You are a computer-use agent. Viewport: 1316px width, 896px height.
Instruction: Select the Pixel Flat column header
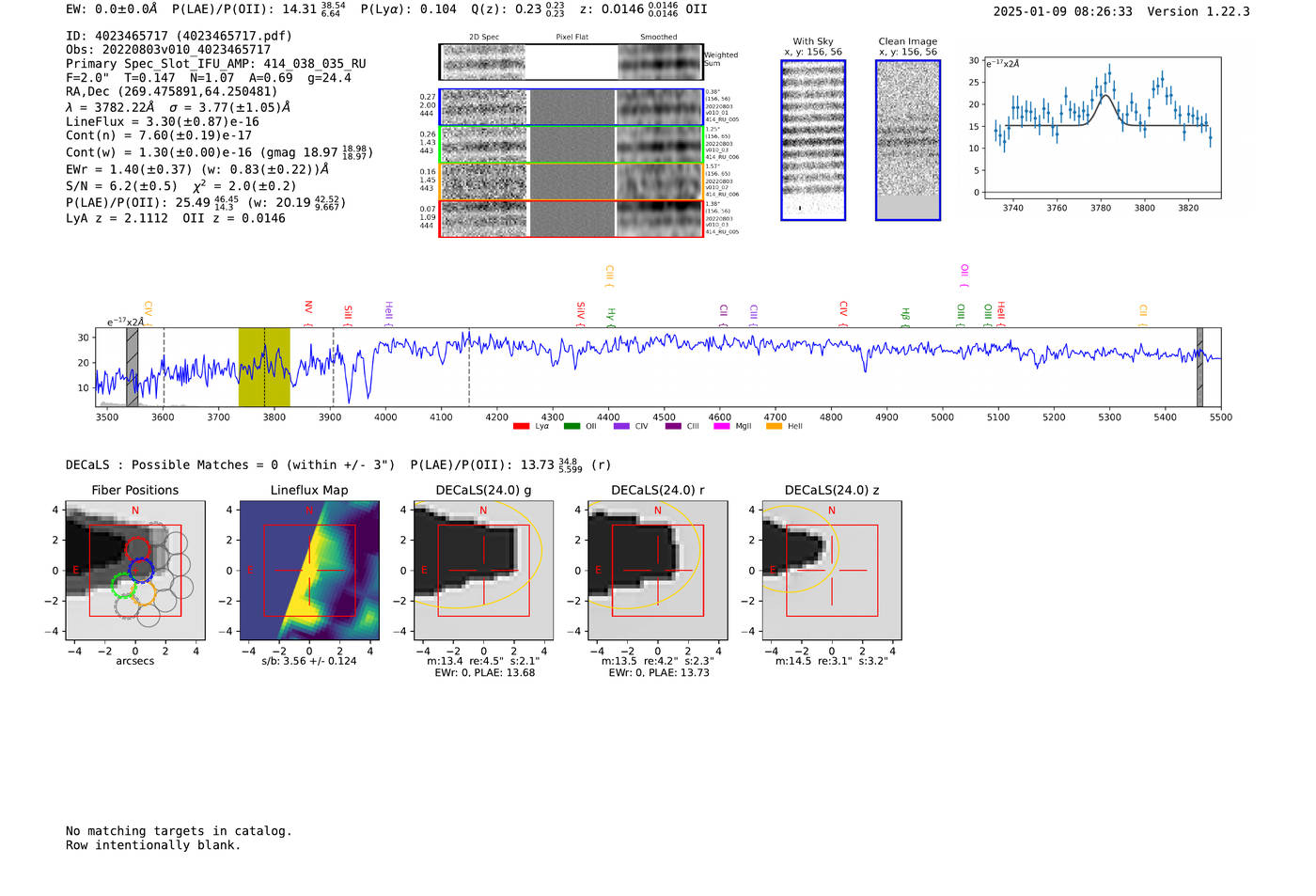572,38
